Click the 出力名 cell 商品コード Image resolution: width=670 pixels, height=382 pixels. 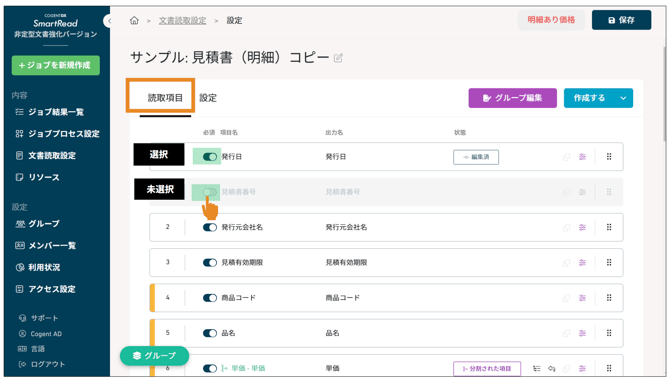[x=342, y=298]
